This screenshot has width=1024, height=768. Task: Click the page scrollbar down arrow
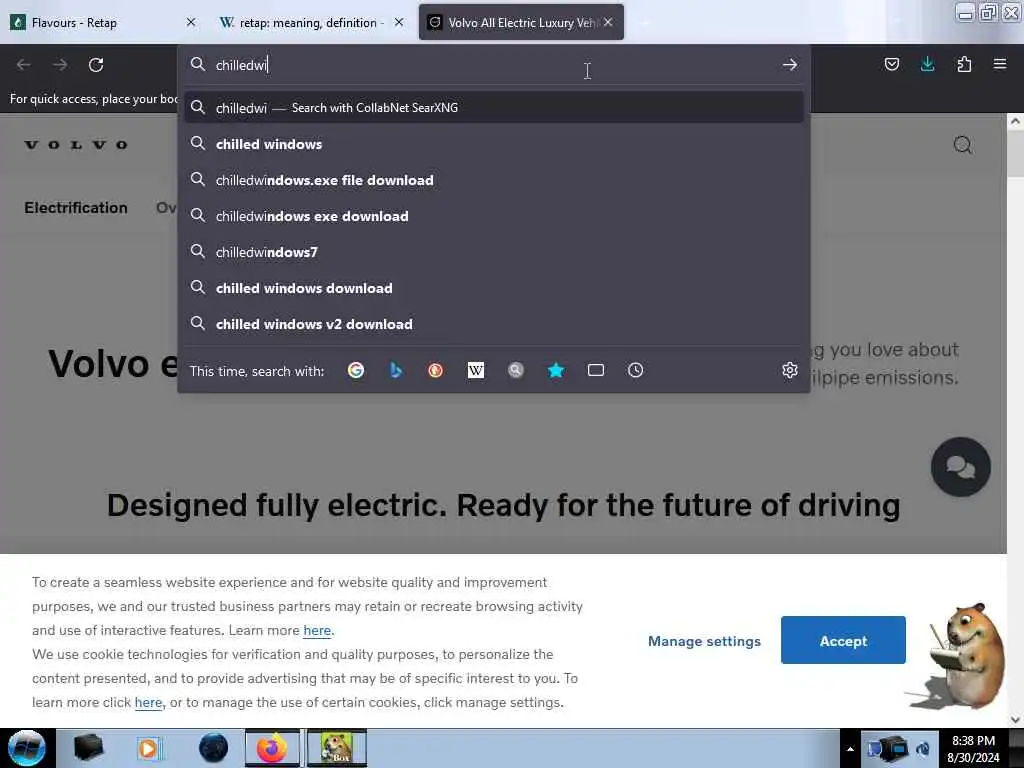click(1015, 720)
